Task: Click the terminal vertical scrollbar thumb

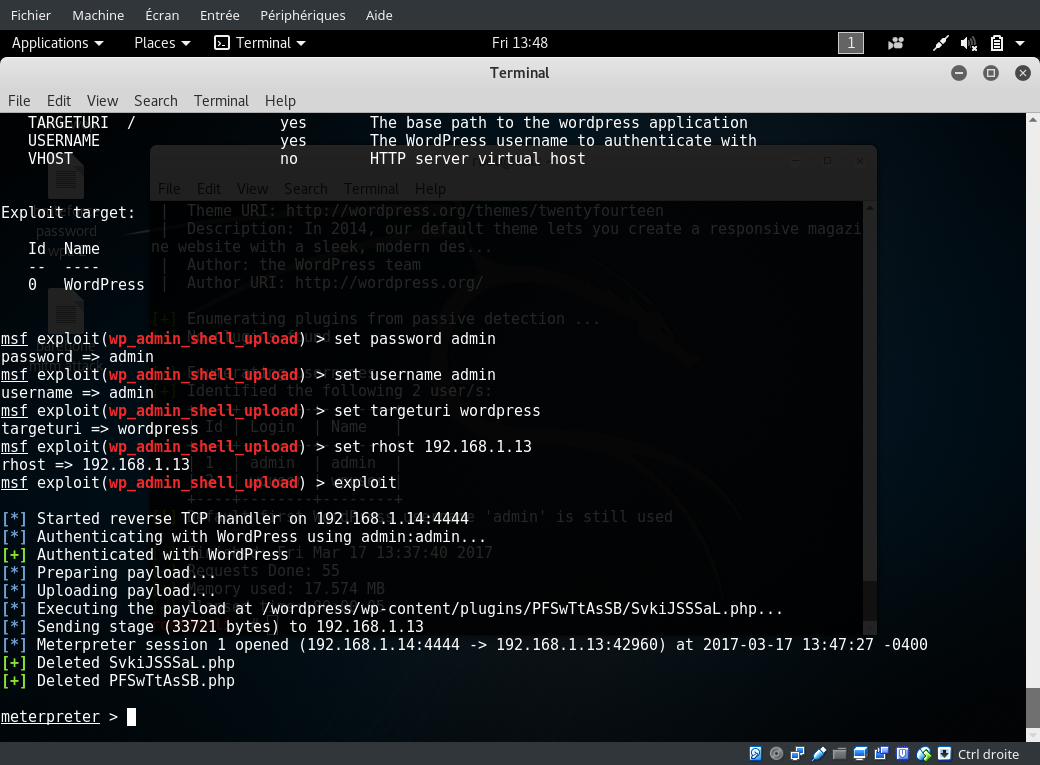Action: (1033, 708)
